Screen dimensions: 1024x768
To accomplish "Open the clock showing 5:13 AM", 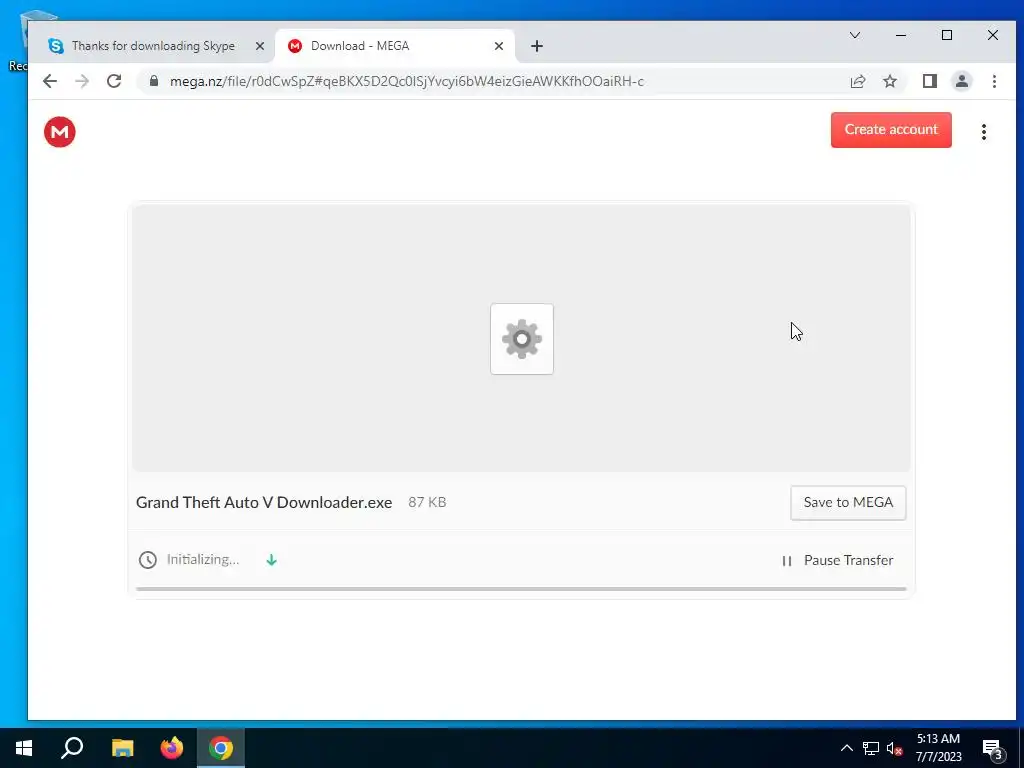I will coord(938,748).
